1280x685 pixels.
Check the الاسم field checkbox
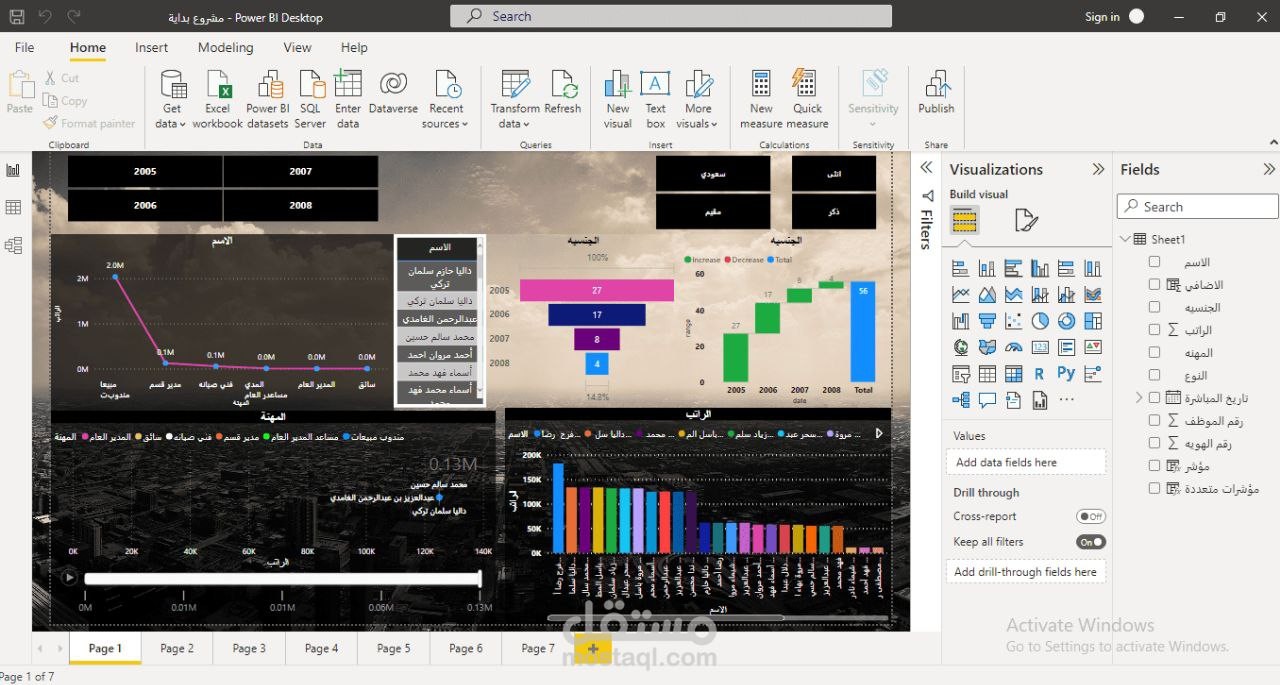pyautogui.click(x=1155, y=262)
